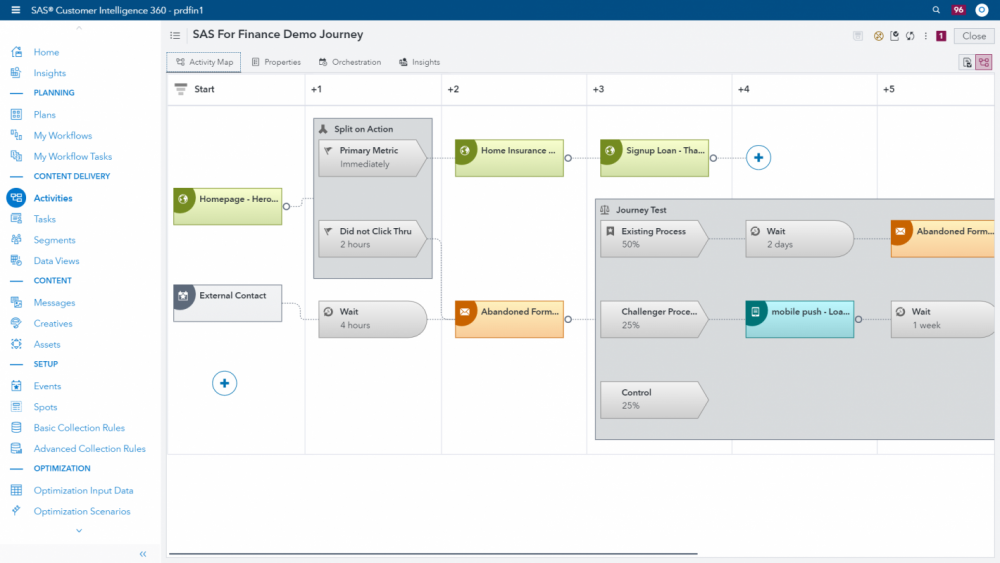The width and height of the screenshot is (1000, 563).
Task: Collapse the PLANNING section
Action: click(x=17, y=93)
